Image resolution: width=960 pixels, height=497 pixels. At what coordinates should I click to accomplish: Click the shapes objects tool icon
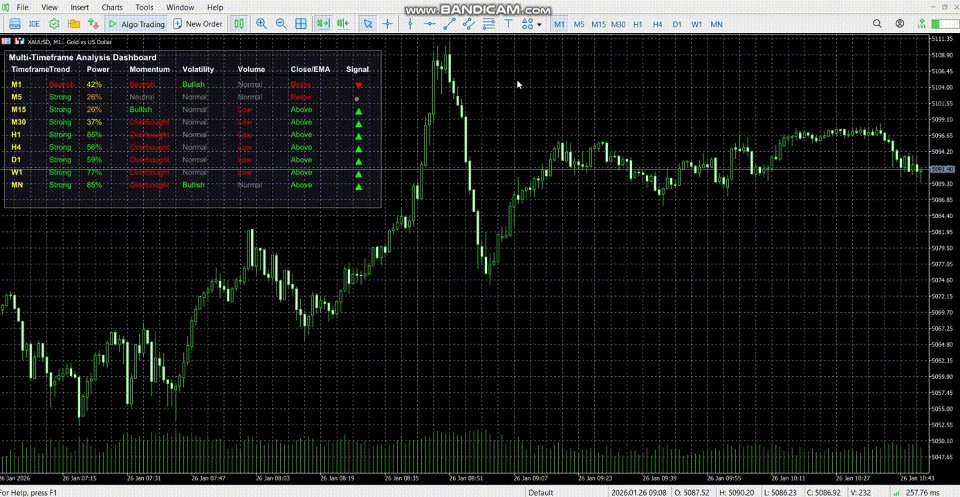coord(527,24)
